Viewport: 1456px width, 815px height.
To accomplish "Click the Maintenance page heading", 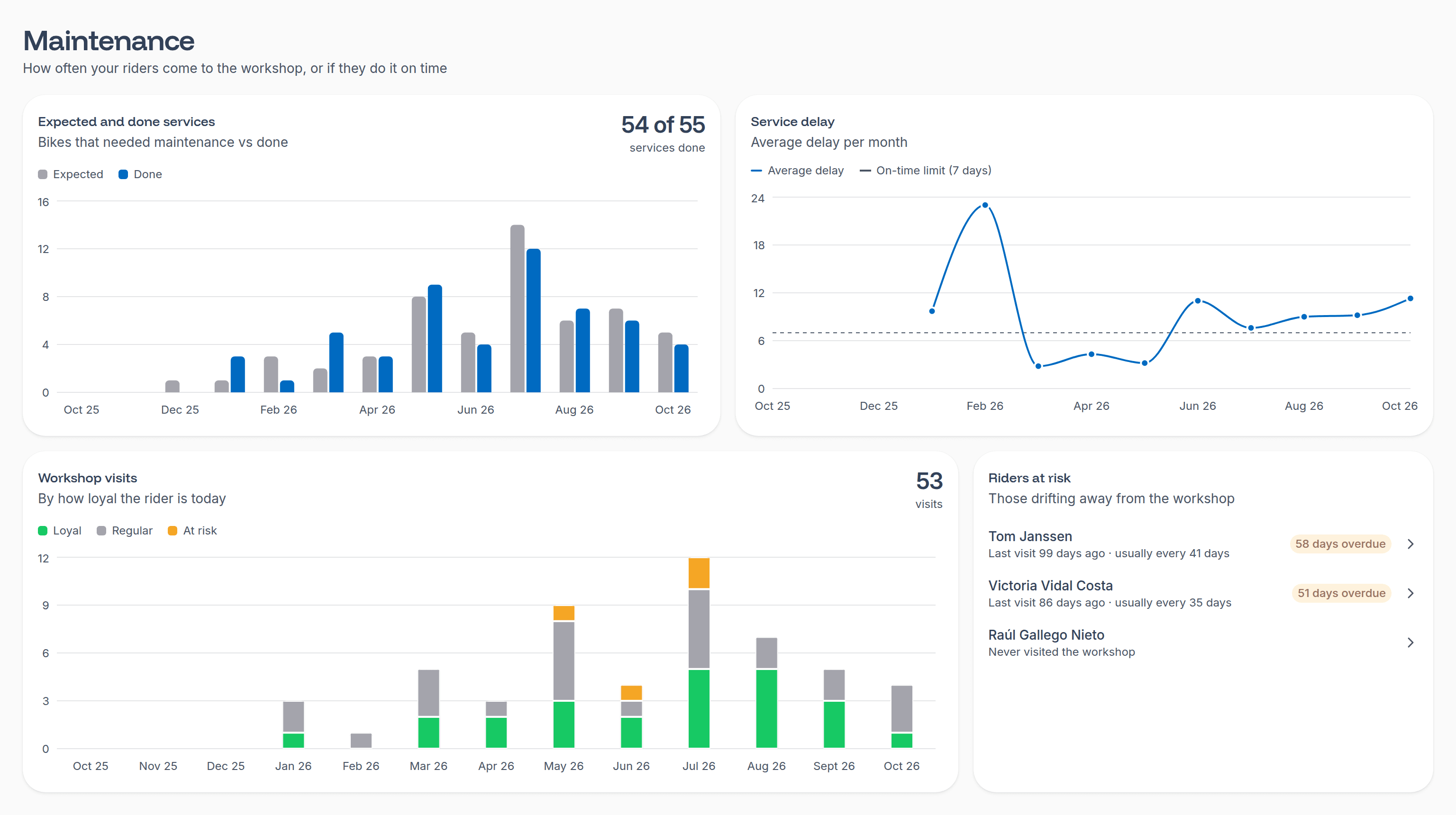I will [109, 41].
